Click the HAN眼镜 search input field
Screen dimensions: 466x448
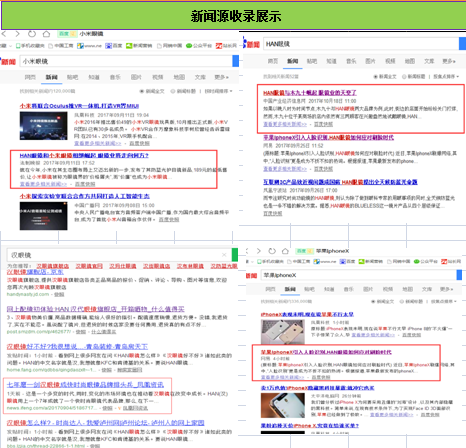pos(361,44)
